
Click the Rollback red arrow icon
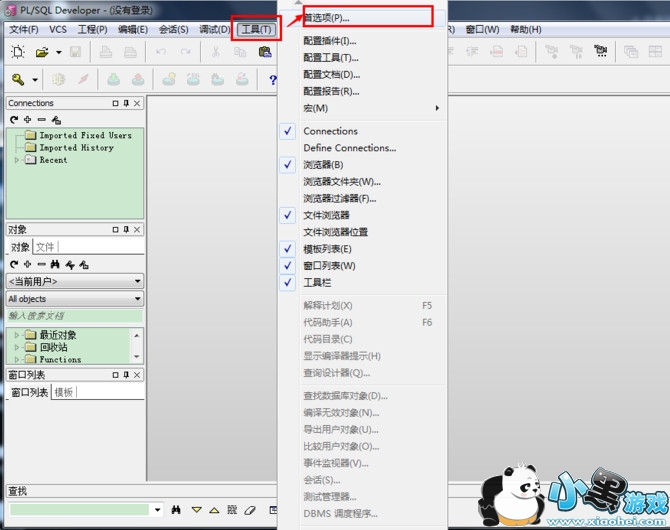pyautogui.click(x=138, y=80)
